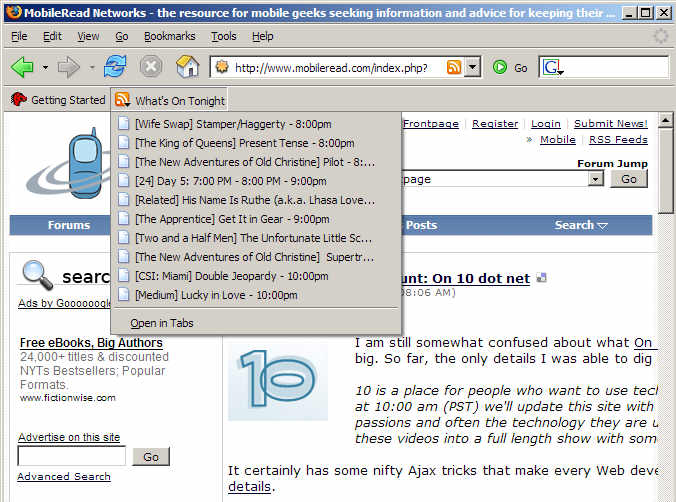This screenshot has width=676, height=502.
Task: Select the His Name Is Ruthe item
Action: coord(256,200)
